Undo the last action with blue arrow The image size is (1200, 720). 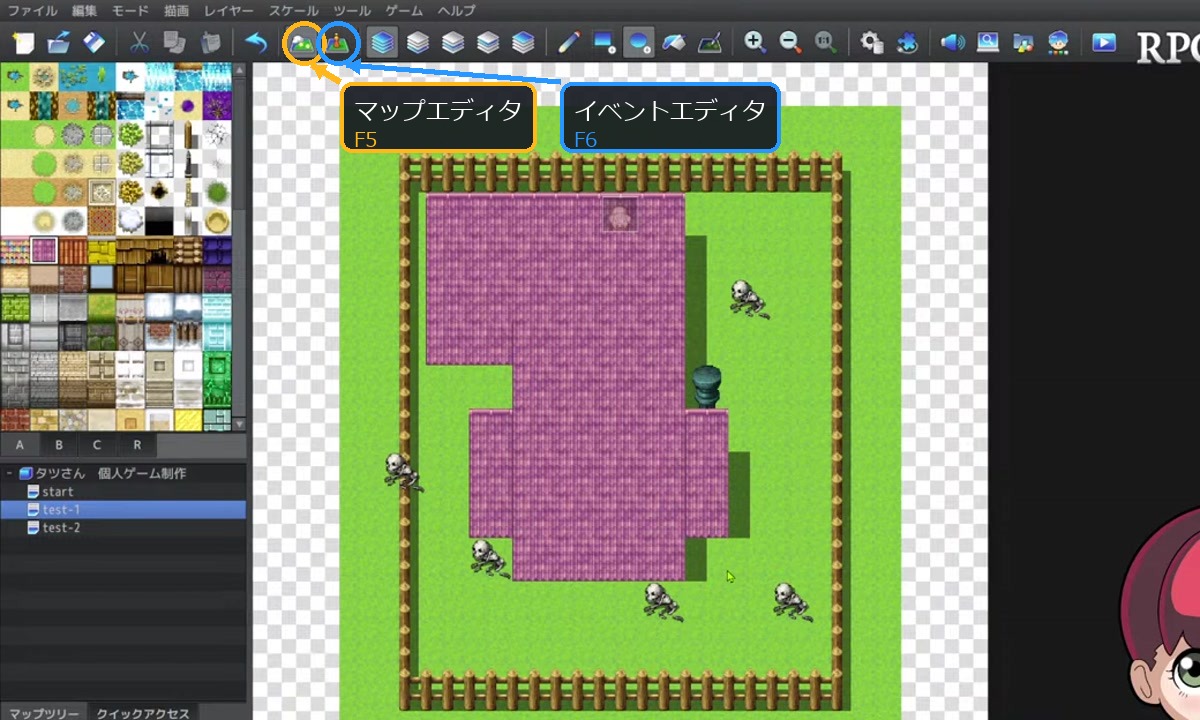(x=256, y=43)
